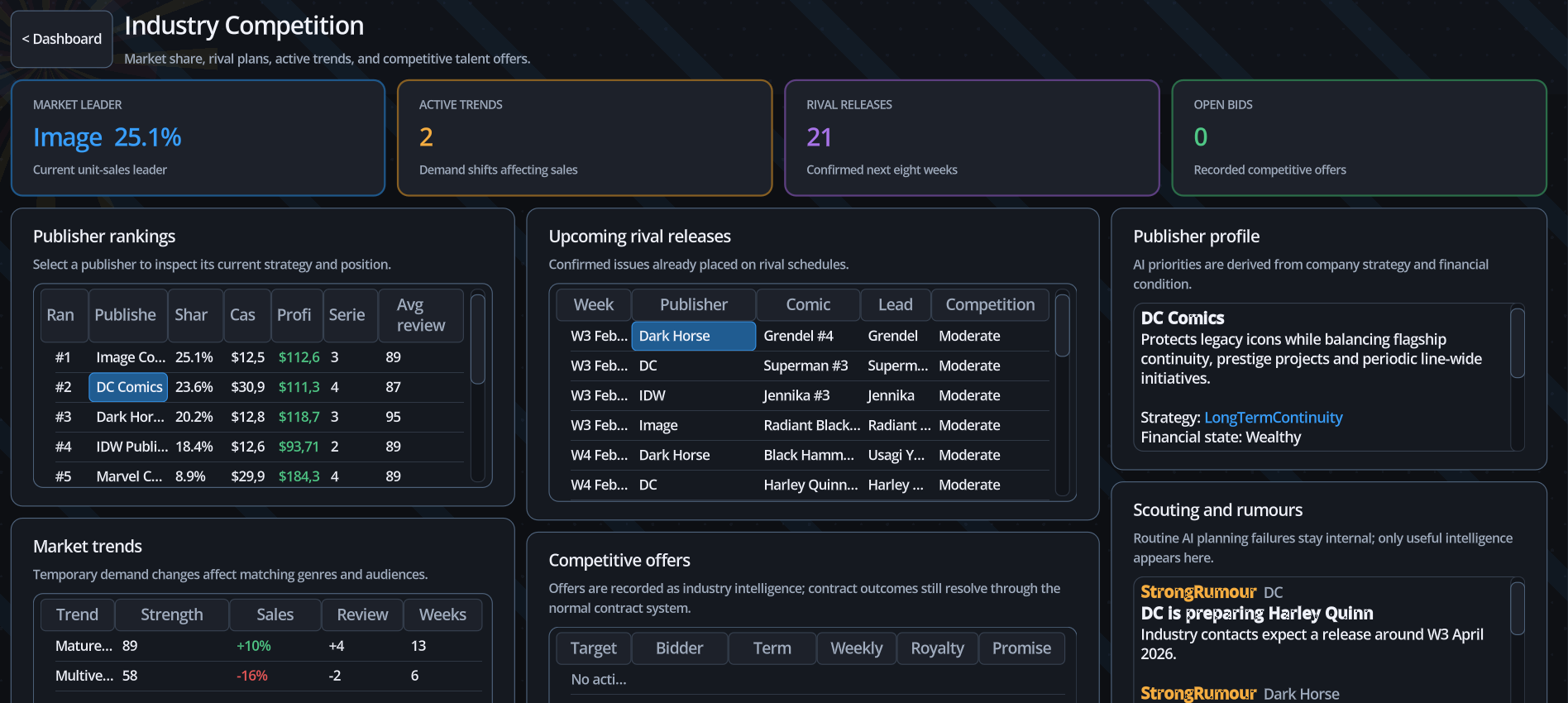Click the -16% sales value
Screen dimensions: 1568x703
252,676
